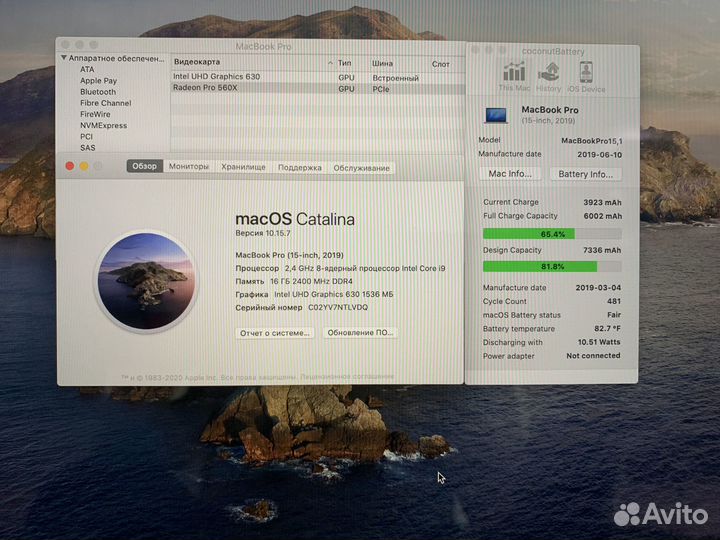Open This Mac view in coconutBattery

[x=514, y=77]
